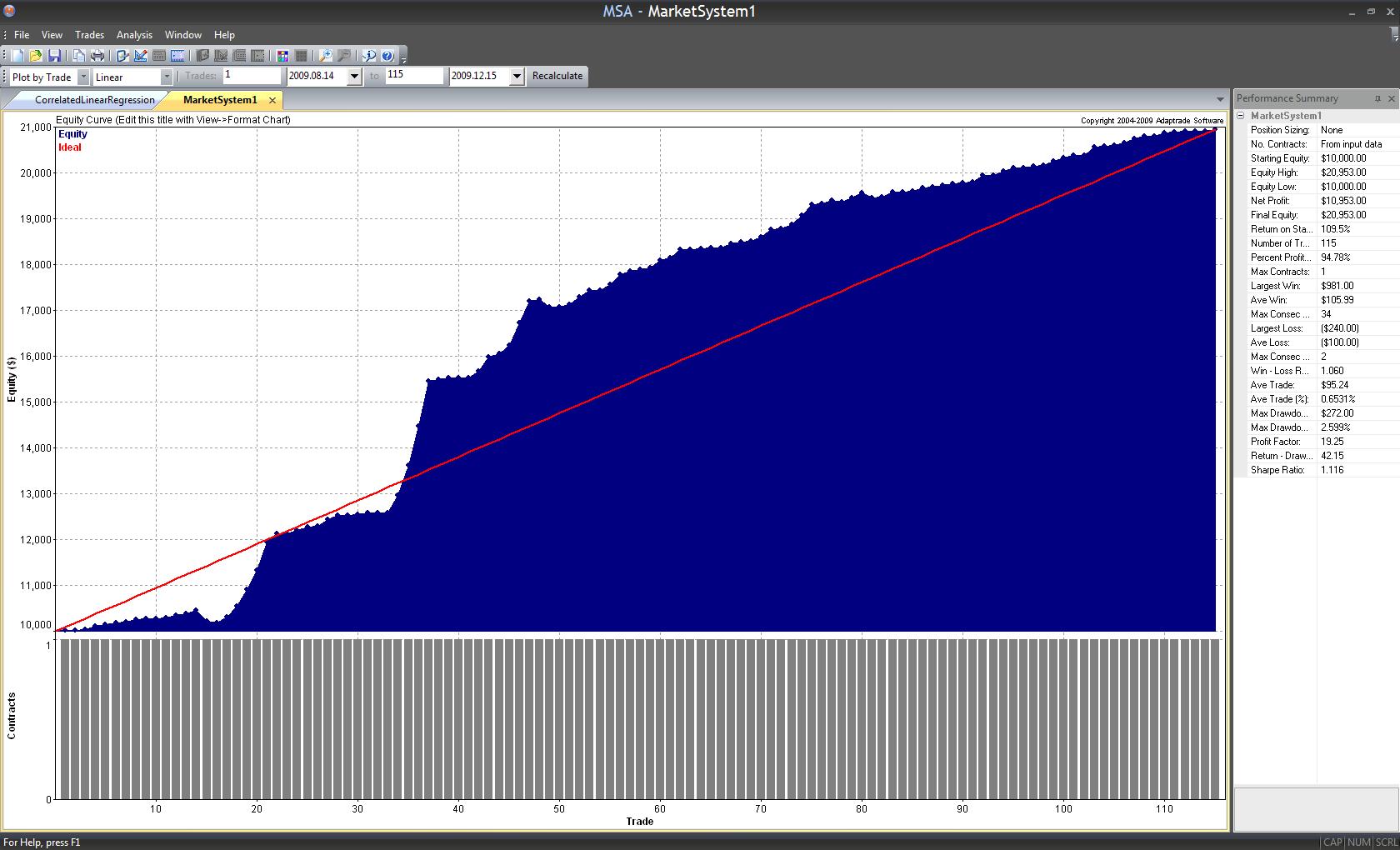The height and width of the screenshot is (850, 1400).
Task: Pin the Performance Summary panel
Action: 1377,98
